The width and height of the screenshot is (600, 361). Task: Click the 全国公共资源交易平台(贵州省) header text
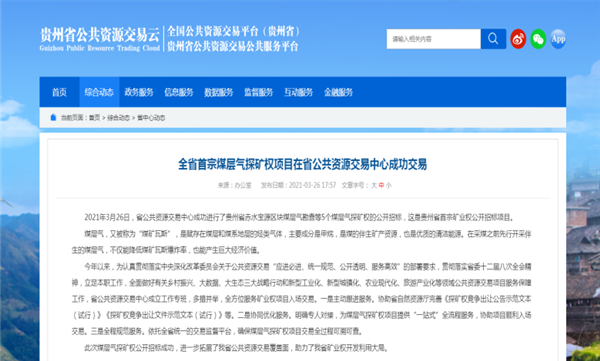coord(233,31)
